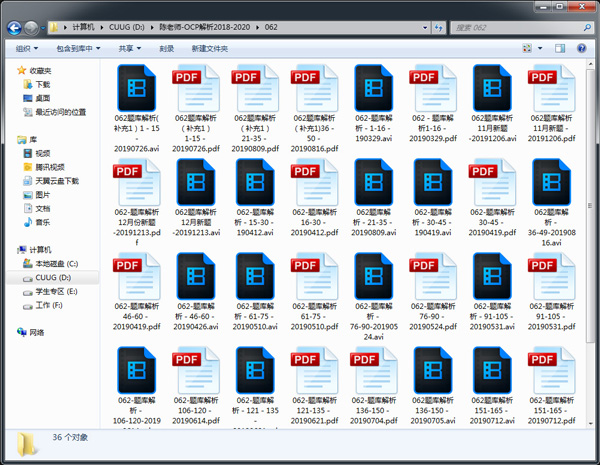Select video icon 30-45 190419.avi
The height and width of the screenshot is (465, 600).
coord(433,182)
